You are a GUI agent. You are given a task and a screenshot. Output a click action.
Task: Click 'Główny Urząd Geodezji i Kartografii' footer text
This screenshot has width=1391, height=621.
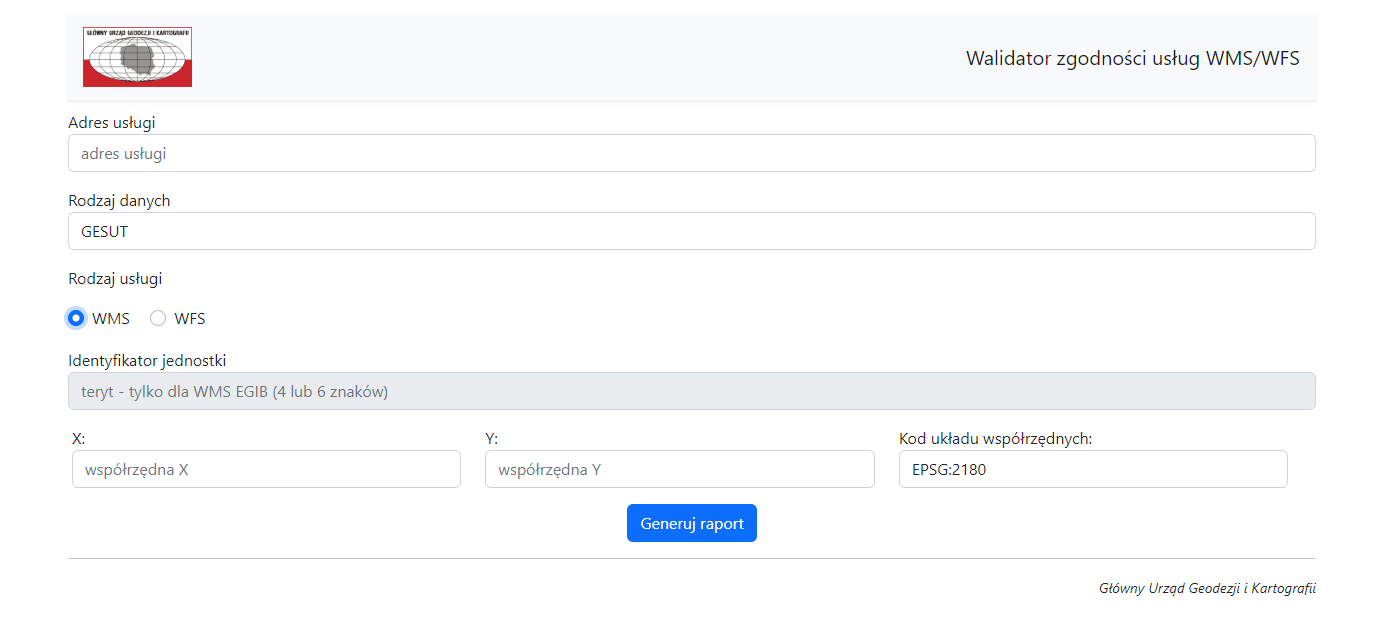(1207, 588)
